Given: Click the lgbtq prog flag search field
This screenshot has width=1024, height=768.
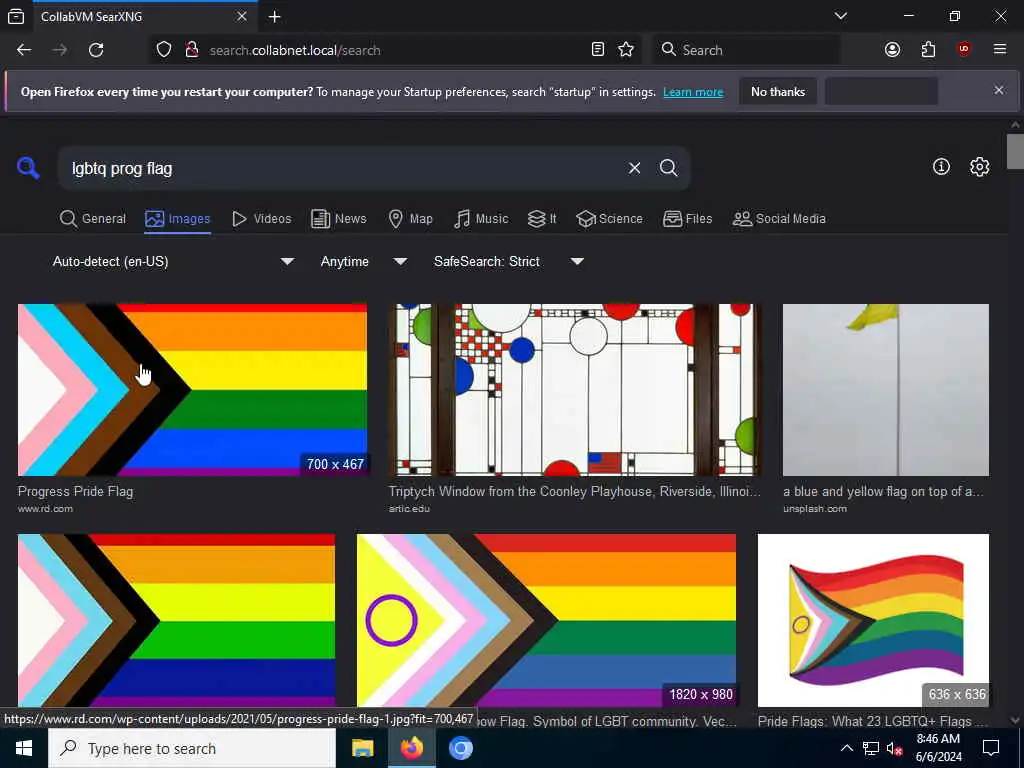Looking at the screenshot, I should coord(343,168).
